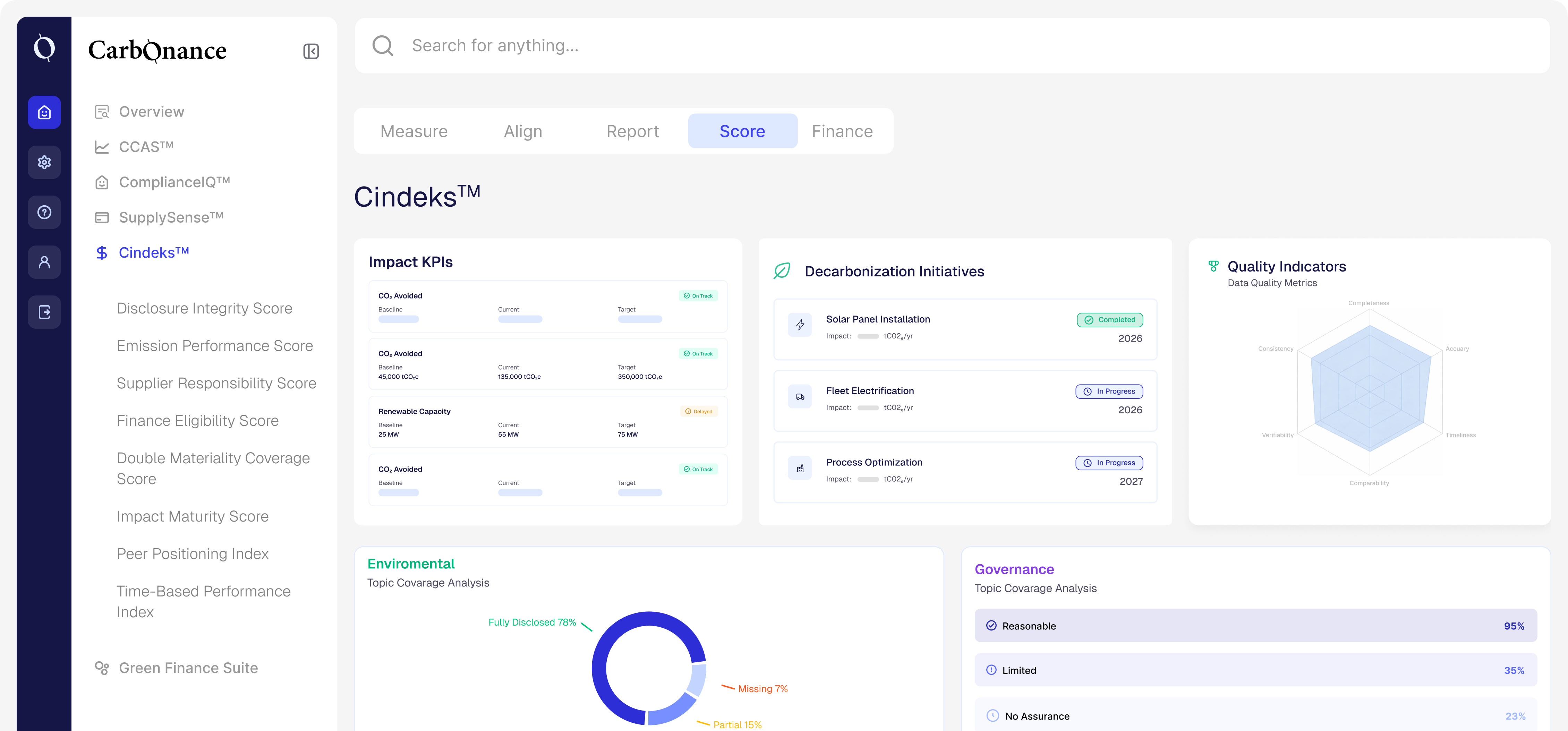Open Help via the question mark icon
The image size is (1568, 731).
[x=44, y=212]
